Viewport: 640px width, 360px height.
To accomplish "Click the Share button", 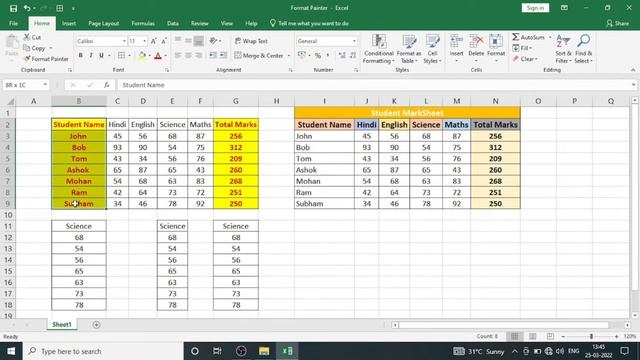I will tap(617, 24).
